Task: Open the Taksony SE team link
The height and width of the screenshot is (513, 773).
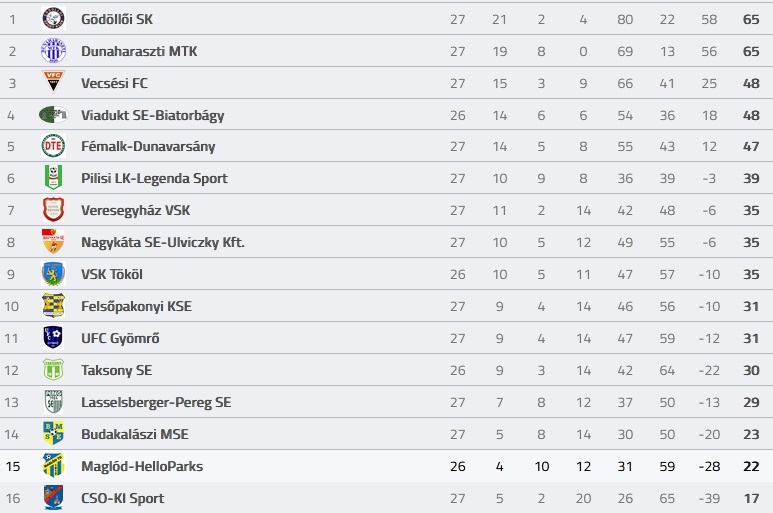Action: pyautogui.click(x=116, y=370)
